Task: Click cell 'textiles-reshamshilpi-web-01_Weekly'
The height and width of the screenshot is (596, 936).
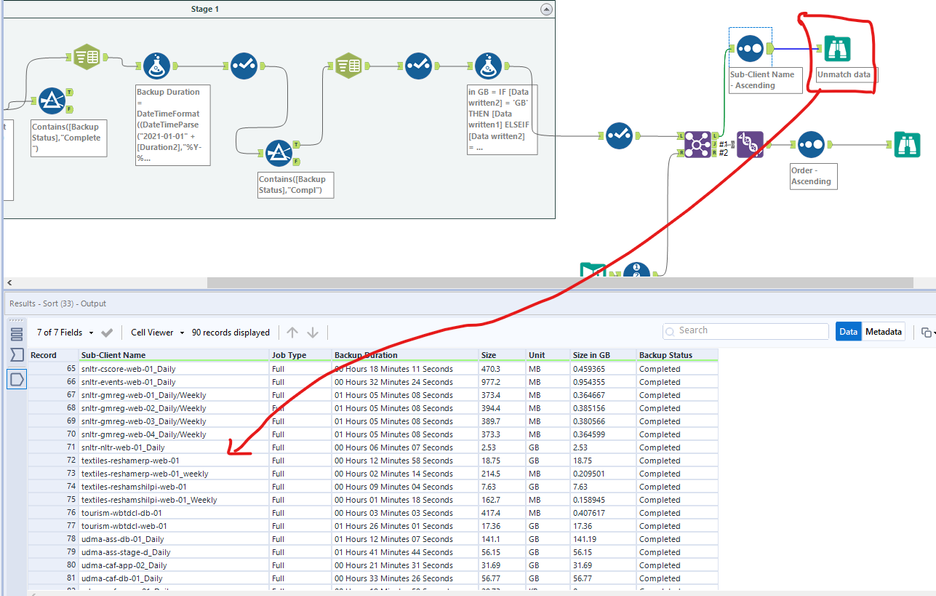Action: 174,500
